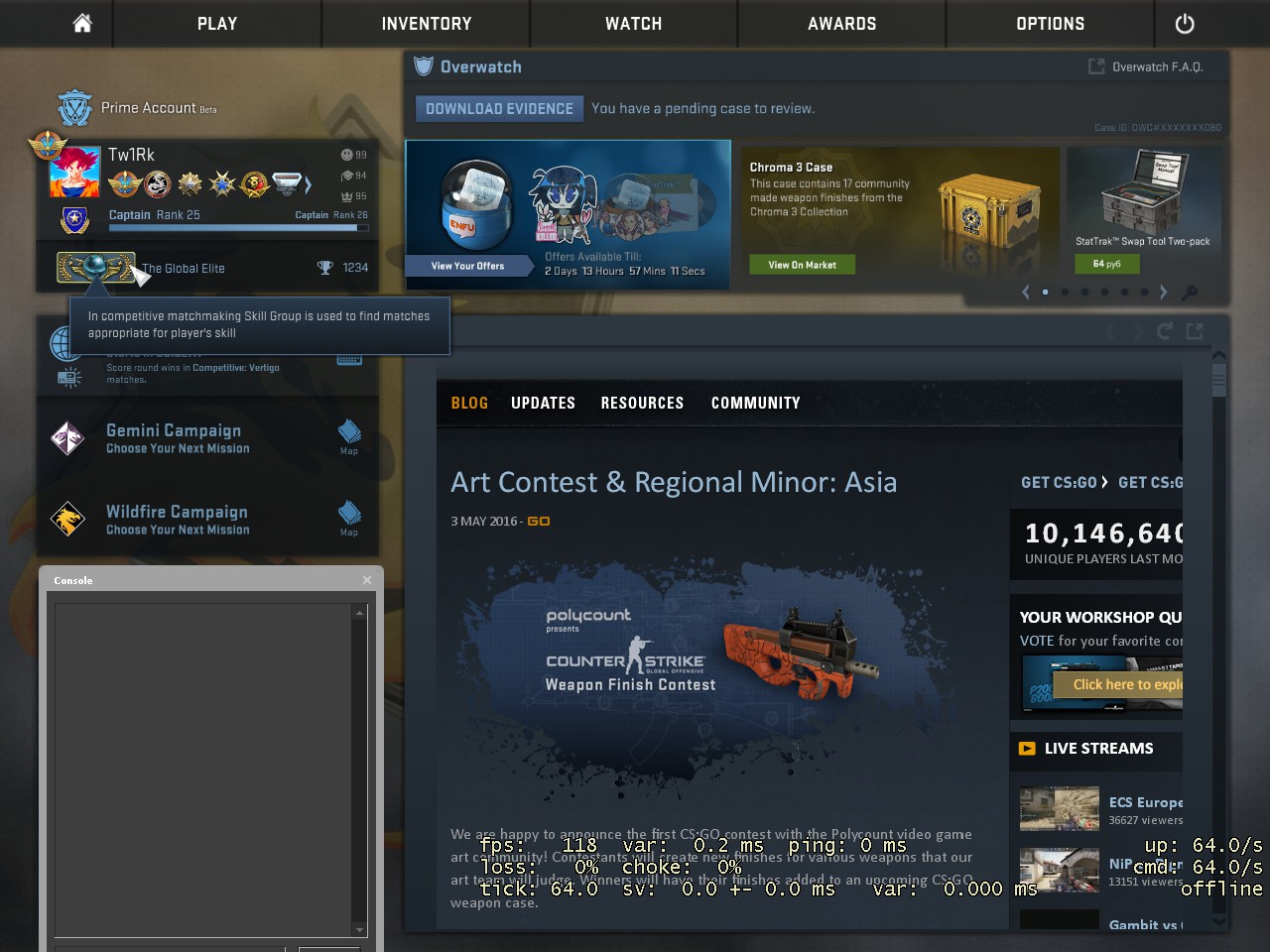The width and height of the screenshot is (1270, 952).
Task: Click the friendly commendation smiley icon
Action: tap(346, 155)
